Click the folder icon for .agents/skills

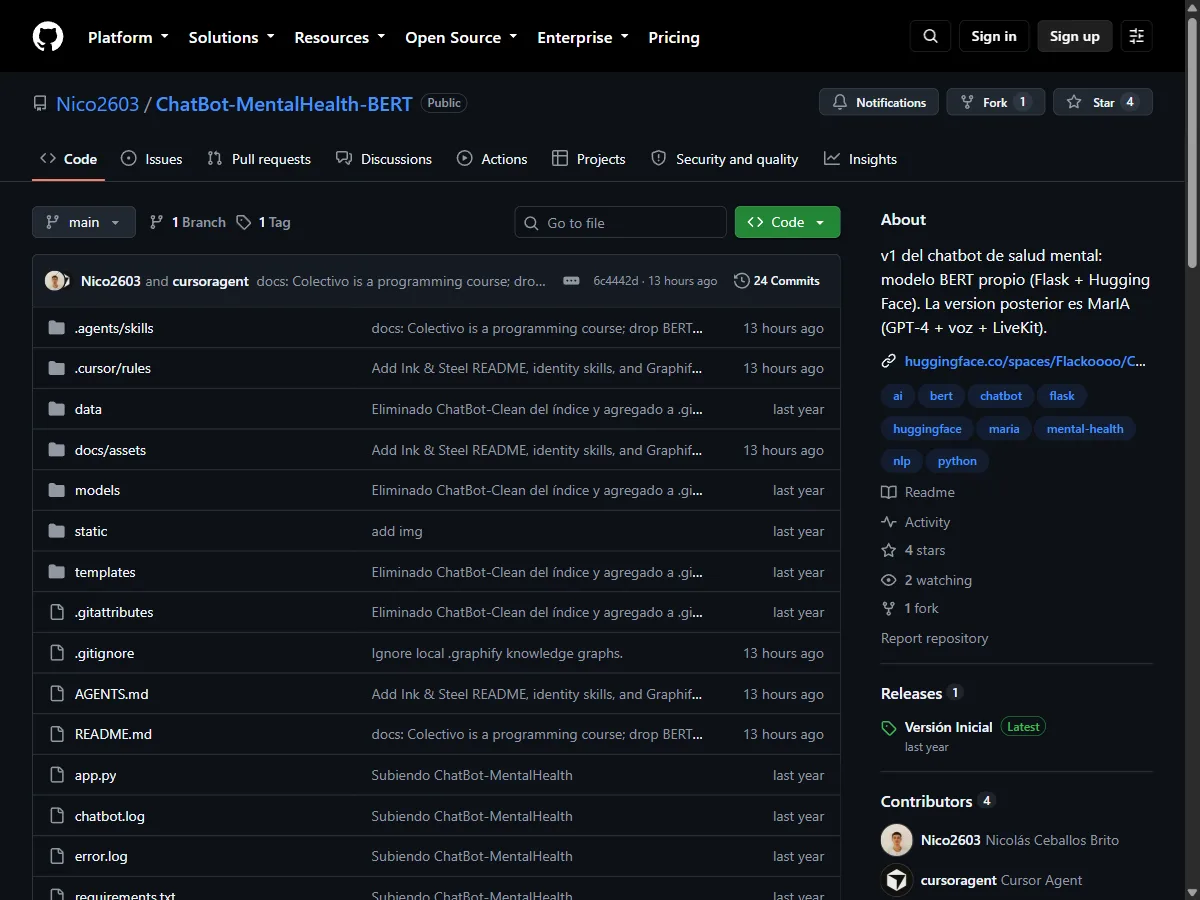(x=56, y=328)
